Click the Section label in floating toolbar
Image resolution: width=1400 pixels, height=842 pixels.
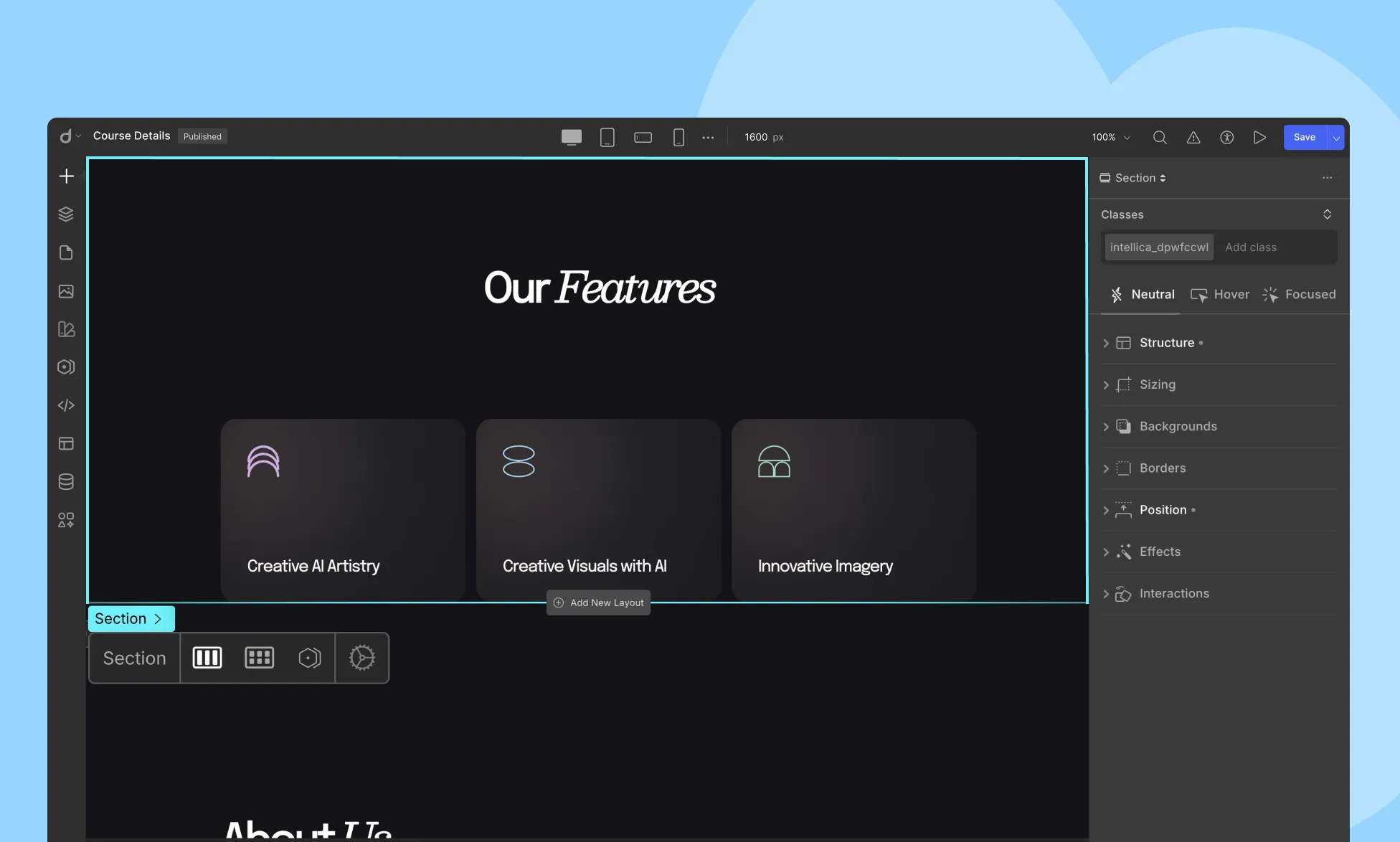(x=134, y=658)
